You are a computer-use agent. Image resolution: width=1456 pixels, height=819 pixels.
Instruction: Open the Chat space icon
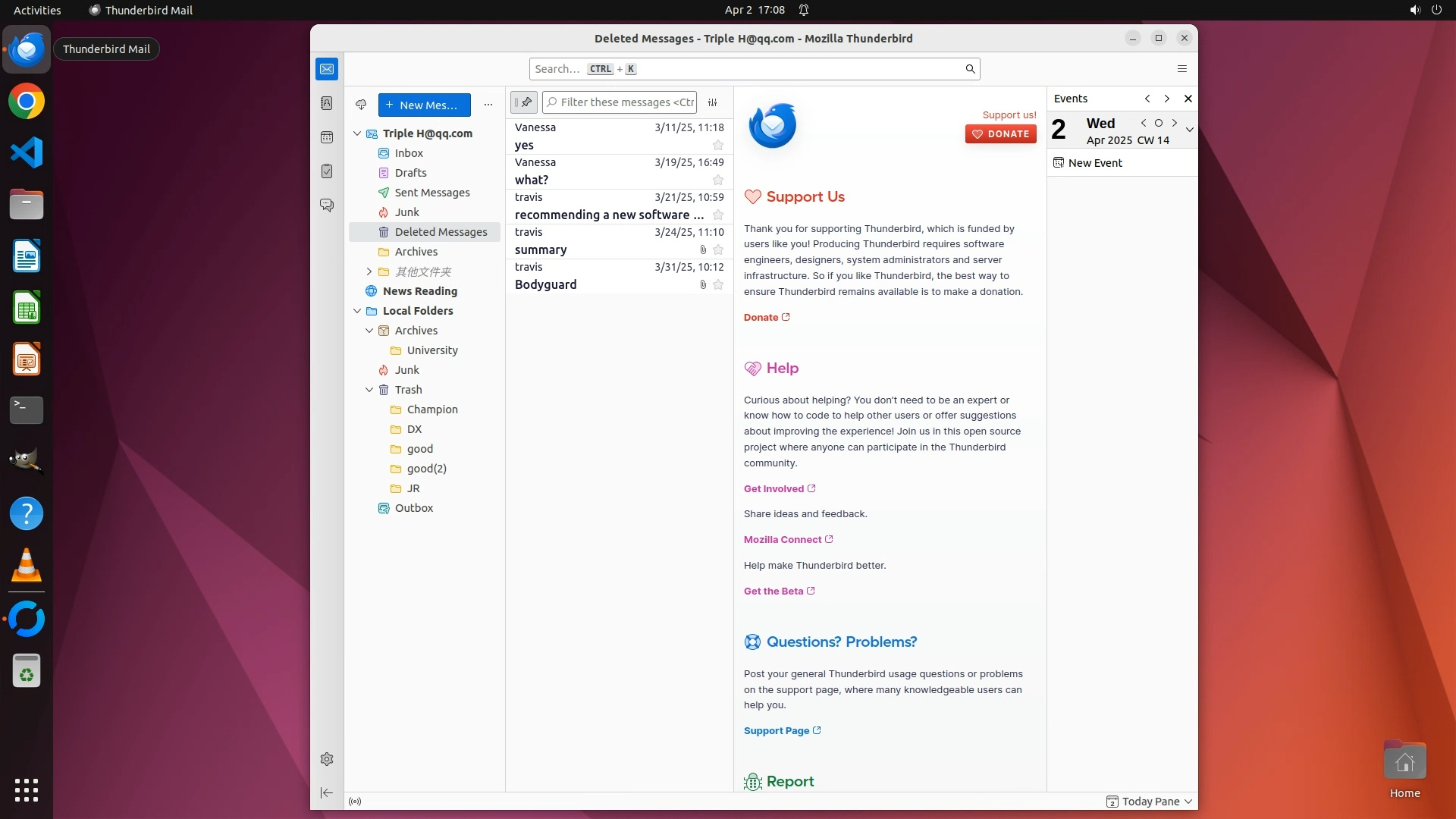[327, 206]
